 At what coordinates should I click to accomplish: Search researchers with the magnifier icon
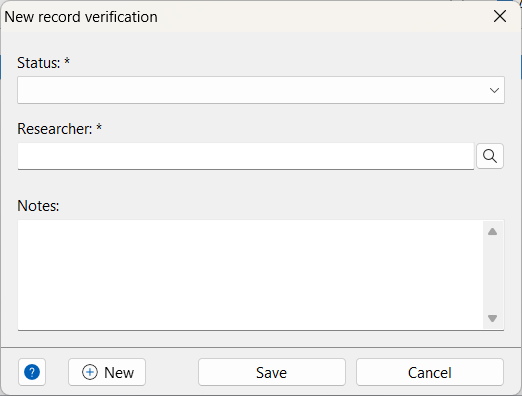point(490,156)
